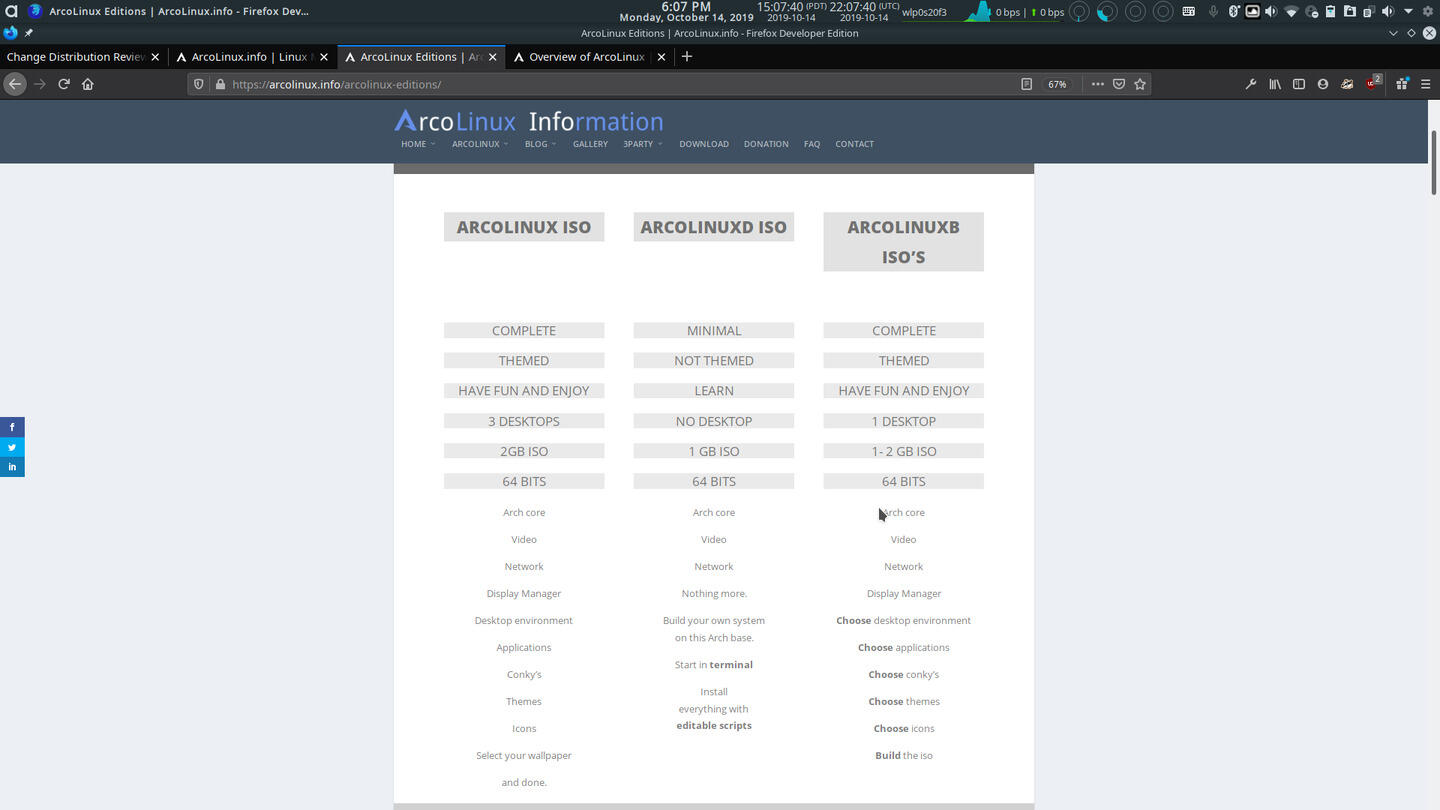Image resolution: width=1440 pixels, height=810 pixels.
Task: Go back to the previous page
Action: tap(15, 84)
